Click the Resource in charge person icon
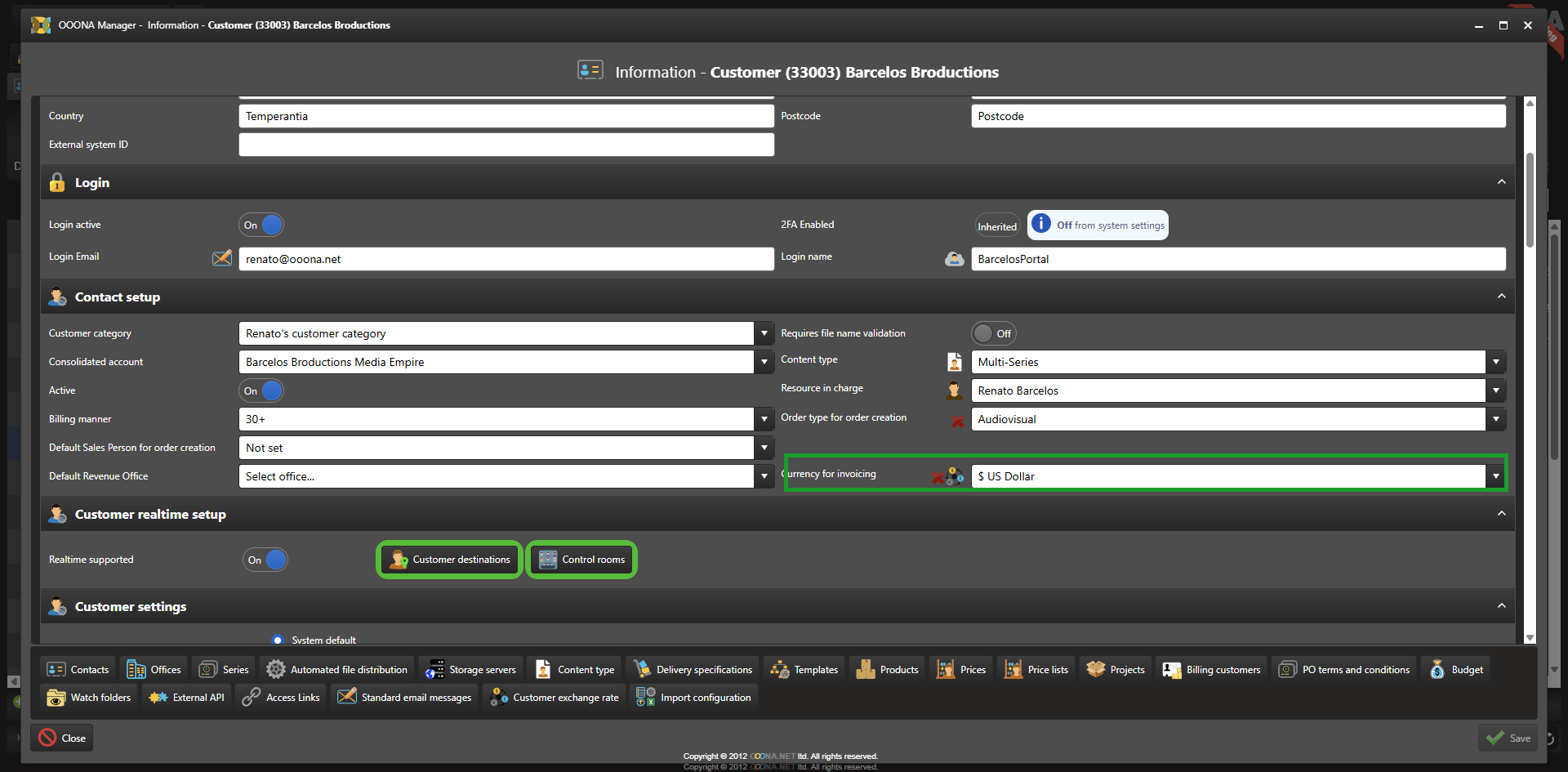Screen dimensions: 1568x772 coord(954,390)
